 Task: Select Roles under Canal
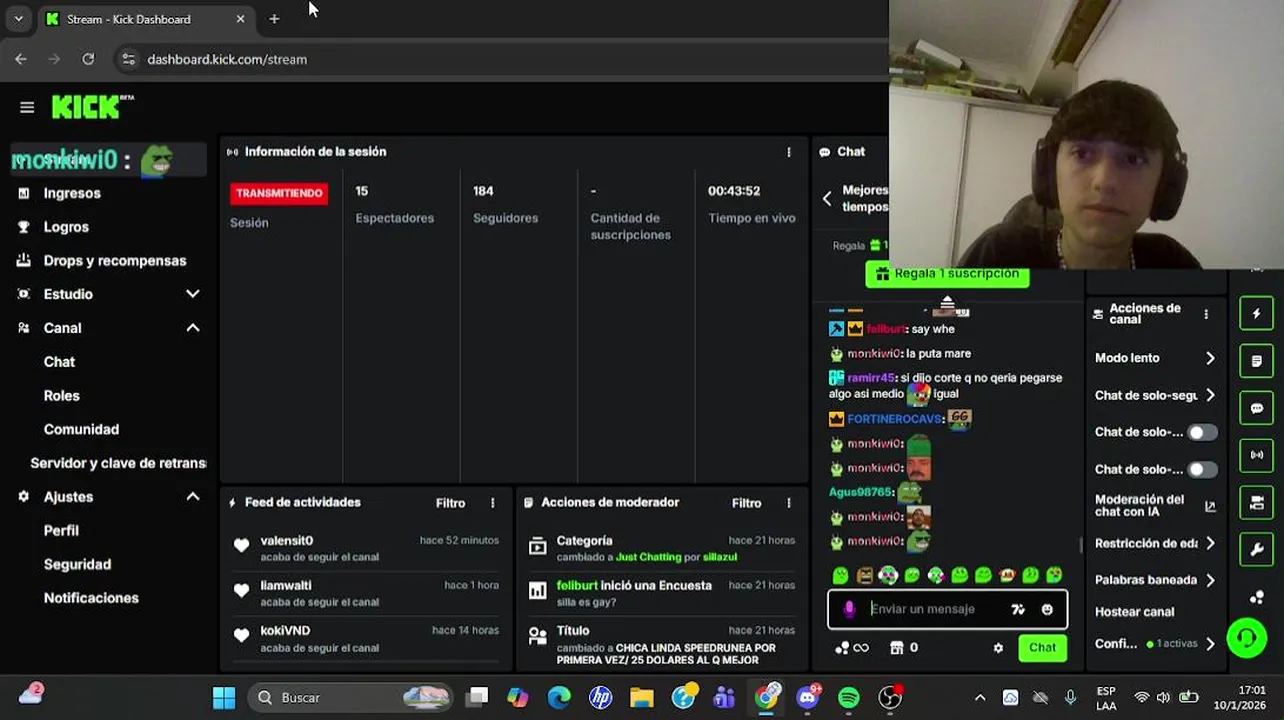pos(61,396)
